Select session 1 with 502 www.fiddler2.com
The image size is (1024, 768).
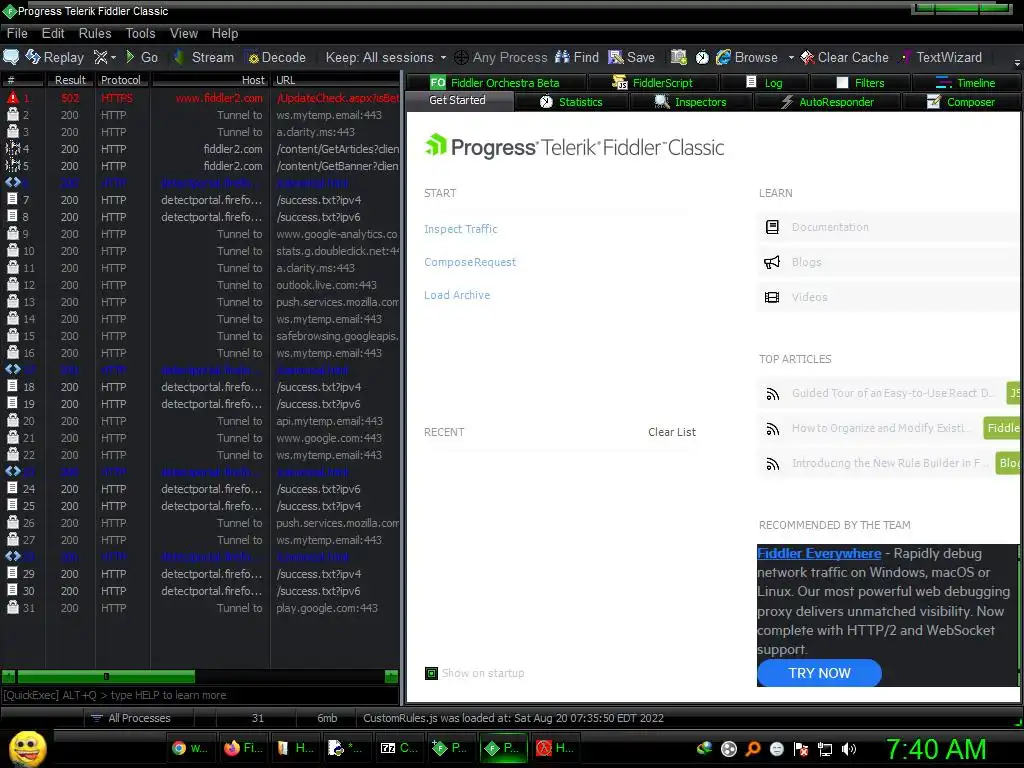tap(199, 98)
